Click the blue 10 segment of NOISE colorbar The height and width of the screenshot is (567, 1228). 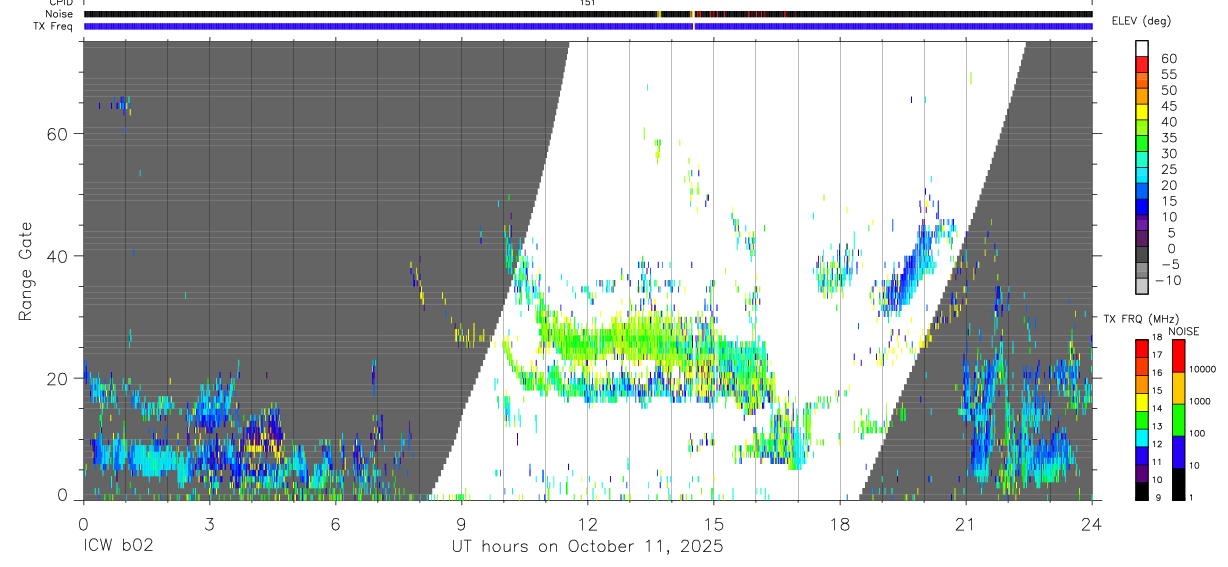[x=1177, y=450]
